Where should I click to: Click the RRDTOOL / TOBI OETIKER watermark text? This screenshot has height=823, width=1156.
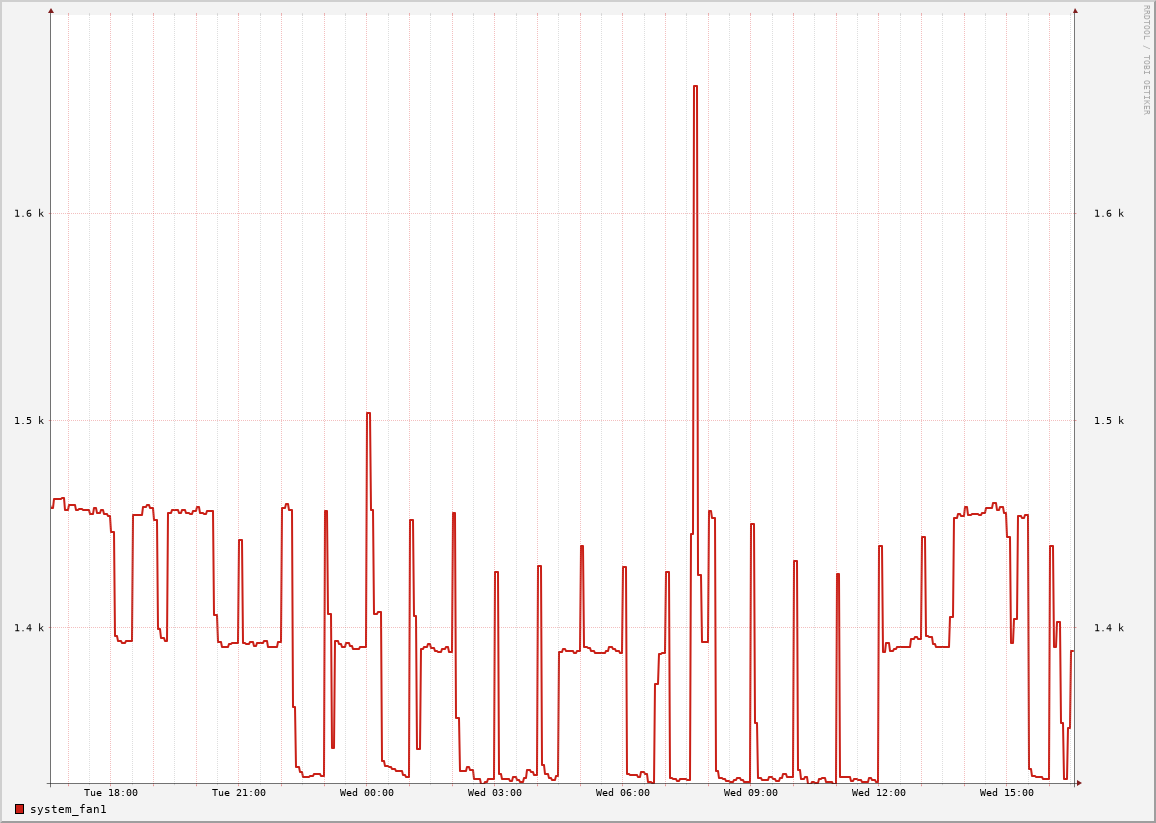pos(1146,60)
